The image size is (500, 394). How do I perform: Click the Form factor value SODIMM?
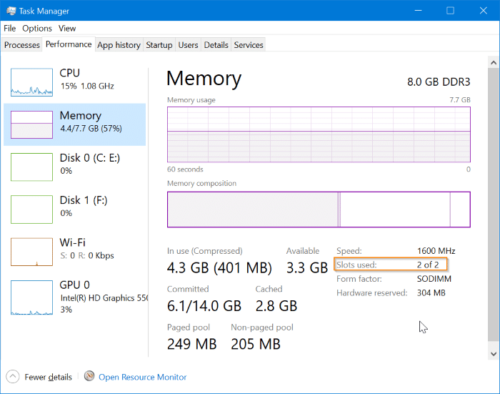434,279
